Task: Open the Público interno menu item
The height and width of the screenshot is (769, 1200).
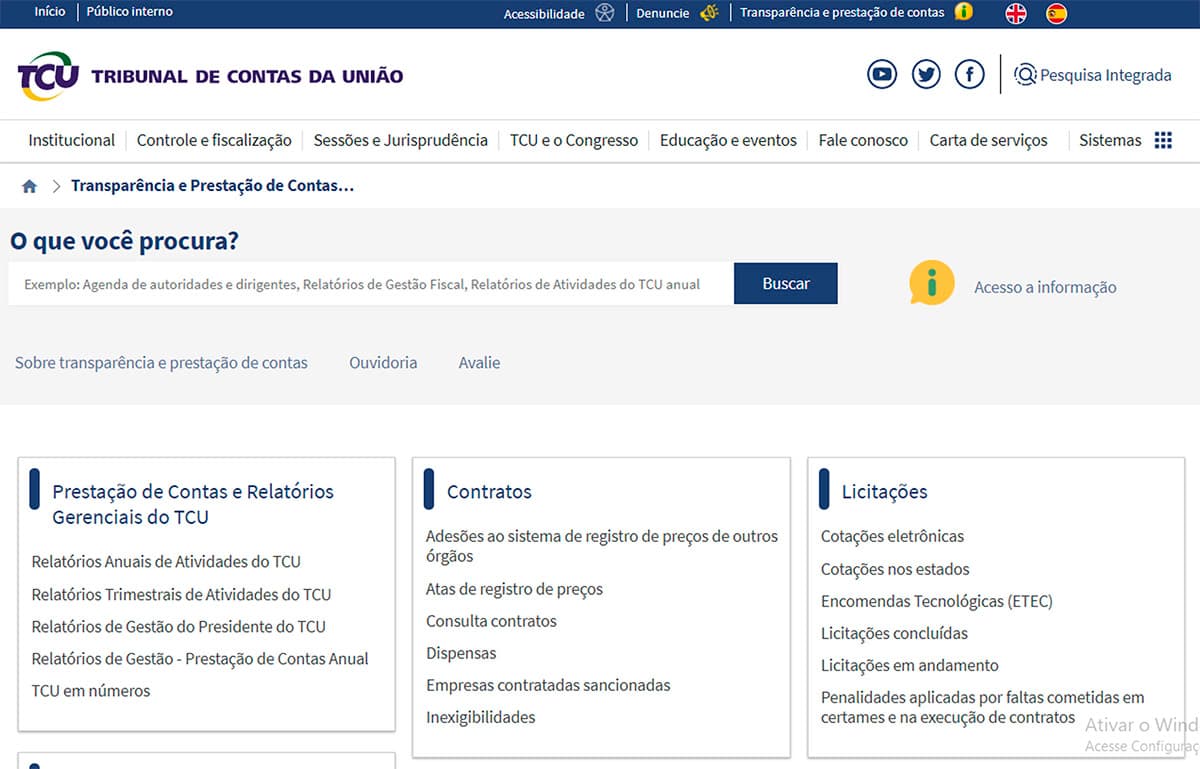Action: pyautogui.click(x=128, y=12)
